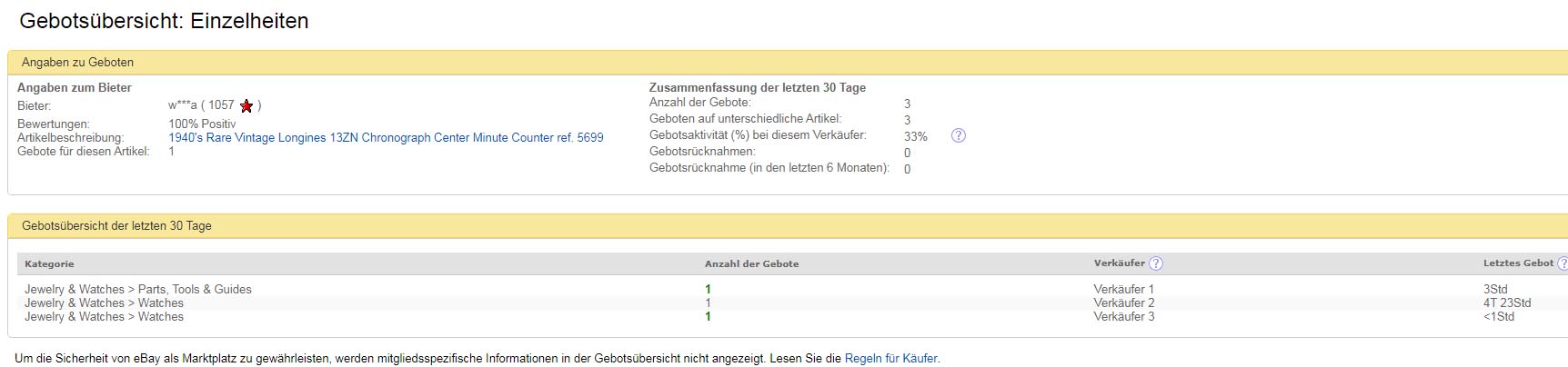Open help icon next to Gebotsaktivität 33%
This screenshot has height=367, width=1568.
(958, 135)
